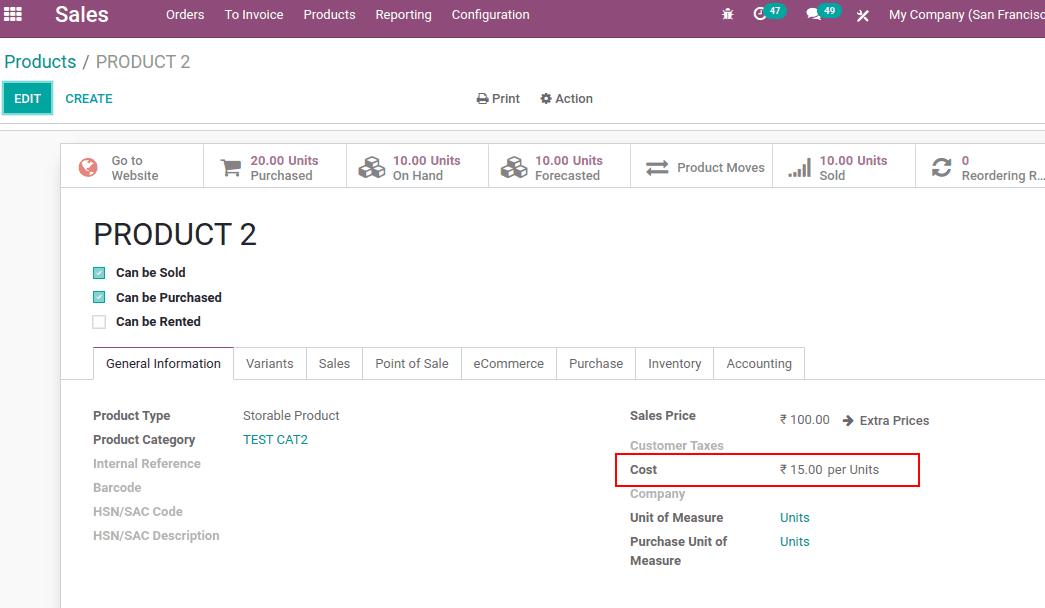This screenshot has width=1045, height=608.
Task: Open Units link for Unit of Measure
Action: coord(794,517)
